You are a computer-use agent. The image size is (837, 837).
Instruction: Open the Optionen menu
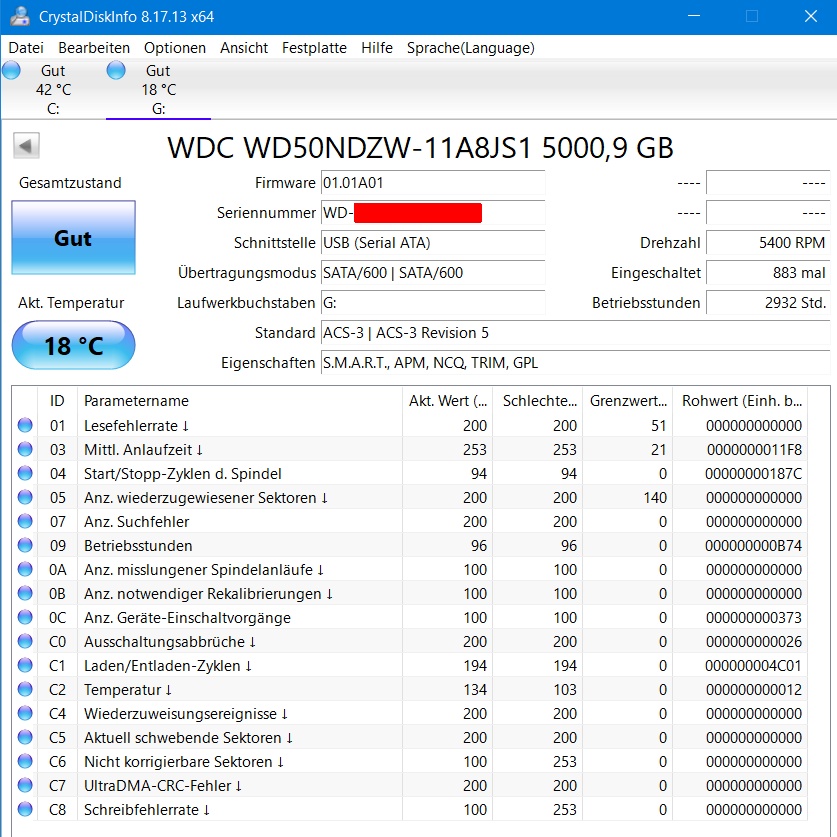175,48
